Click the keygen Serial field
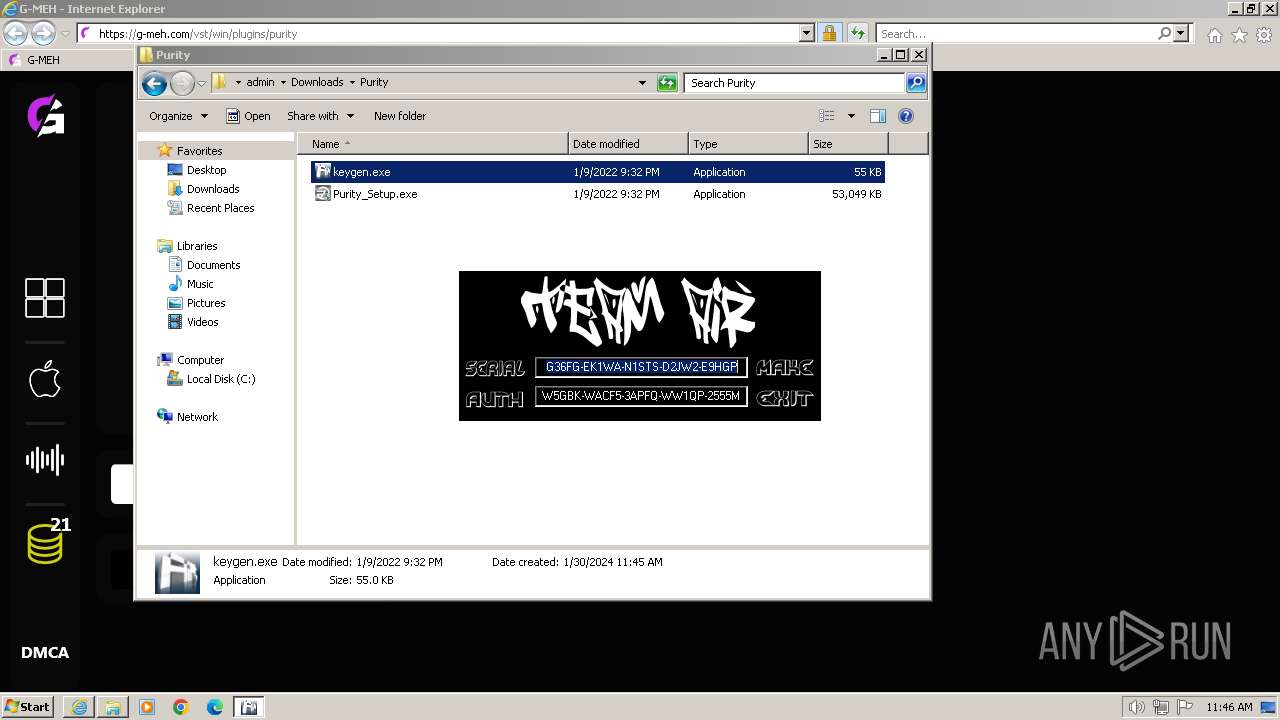 click(641, 367)
